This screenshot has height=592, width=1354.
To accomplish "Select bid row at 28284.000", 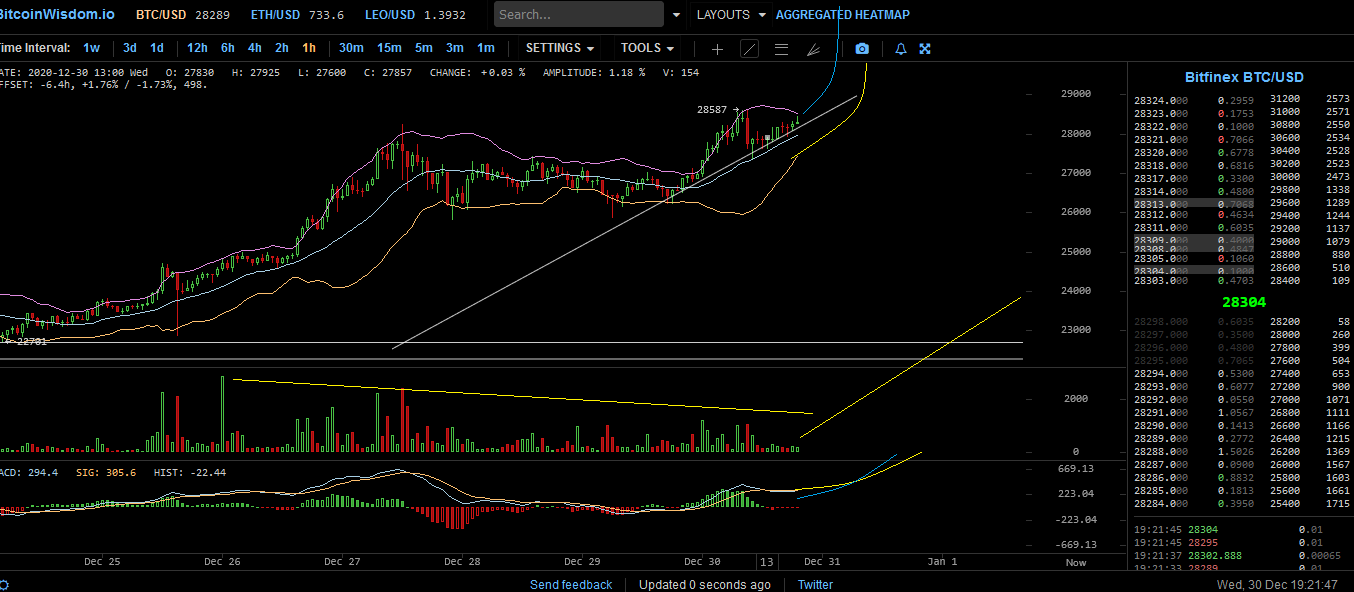I will pyautogui.click(x=1196, y=503).
